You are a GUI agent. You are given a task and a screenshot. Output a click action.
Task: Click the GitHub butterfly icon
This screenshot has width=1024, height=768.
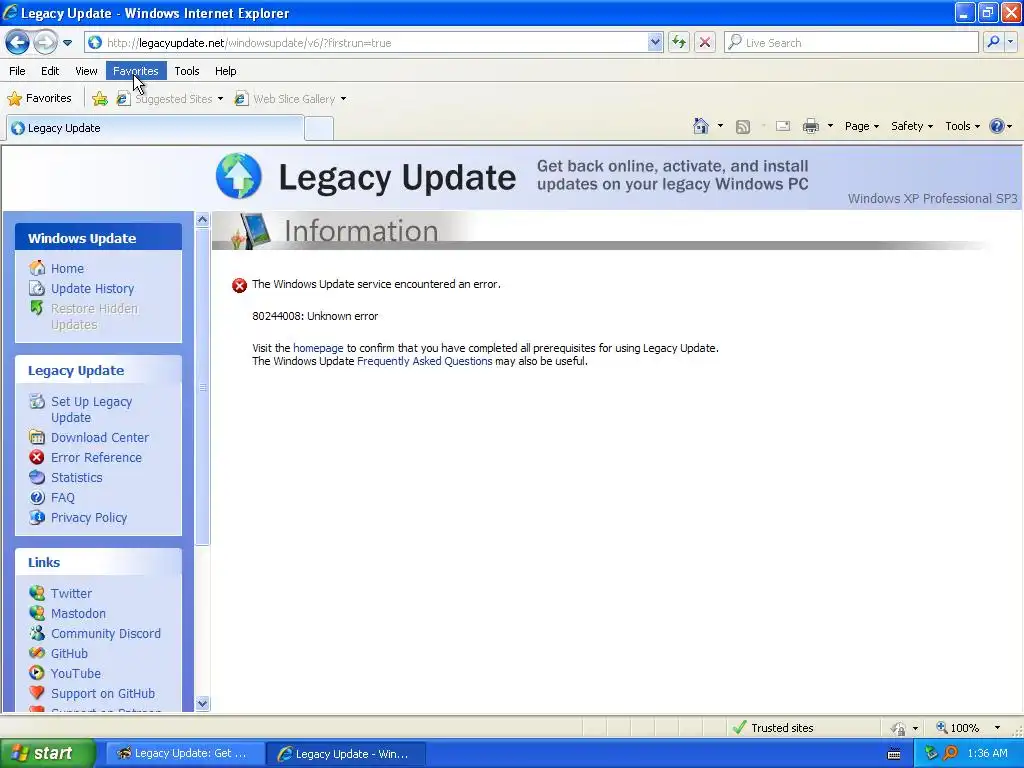pyautogui.click(x=37, y=653)
